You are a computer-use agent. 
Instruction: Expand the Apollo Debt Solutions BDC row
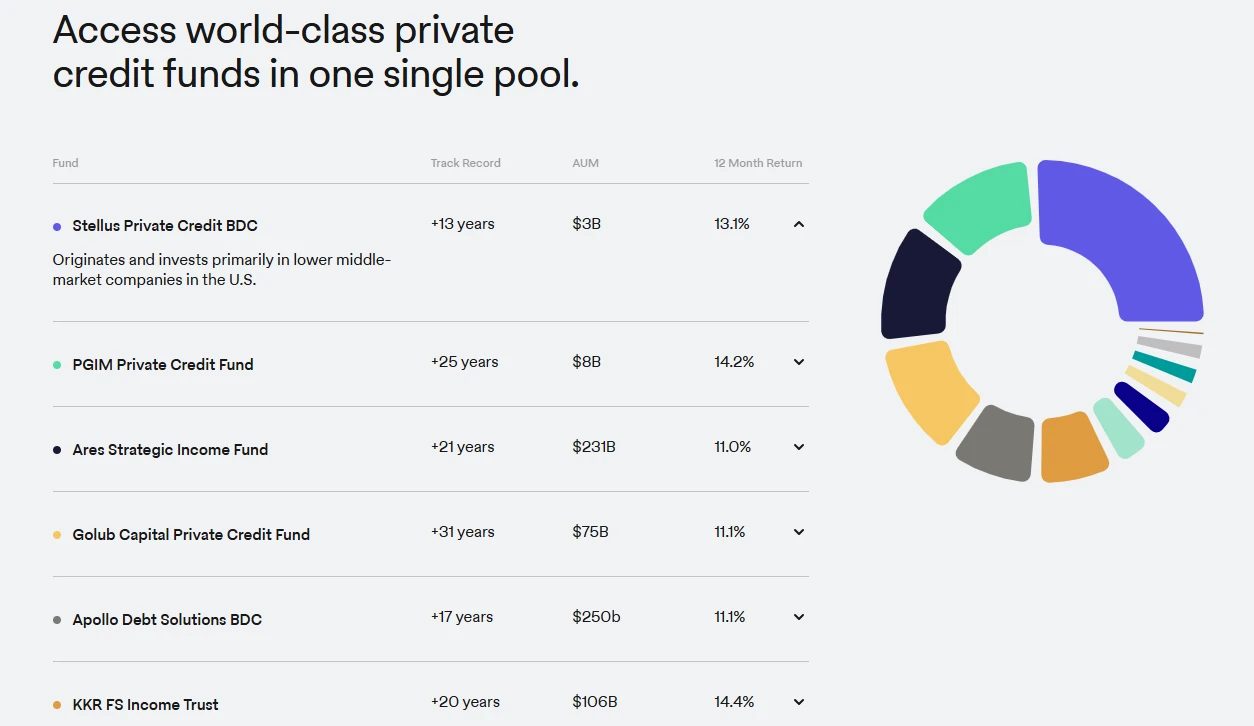(798, 617)
